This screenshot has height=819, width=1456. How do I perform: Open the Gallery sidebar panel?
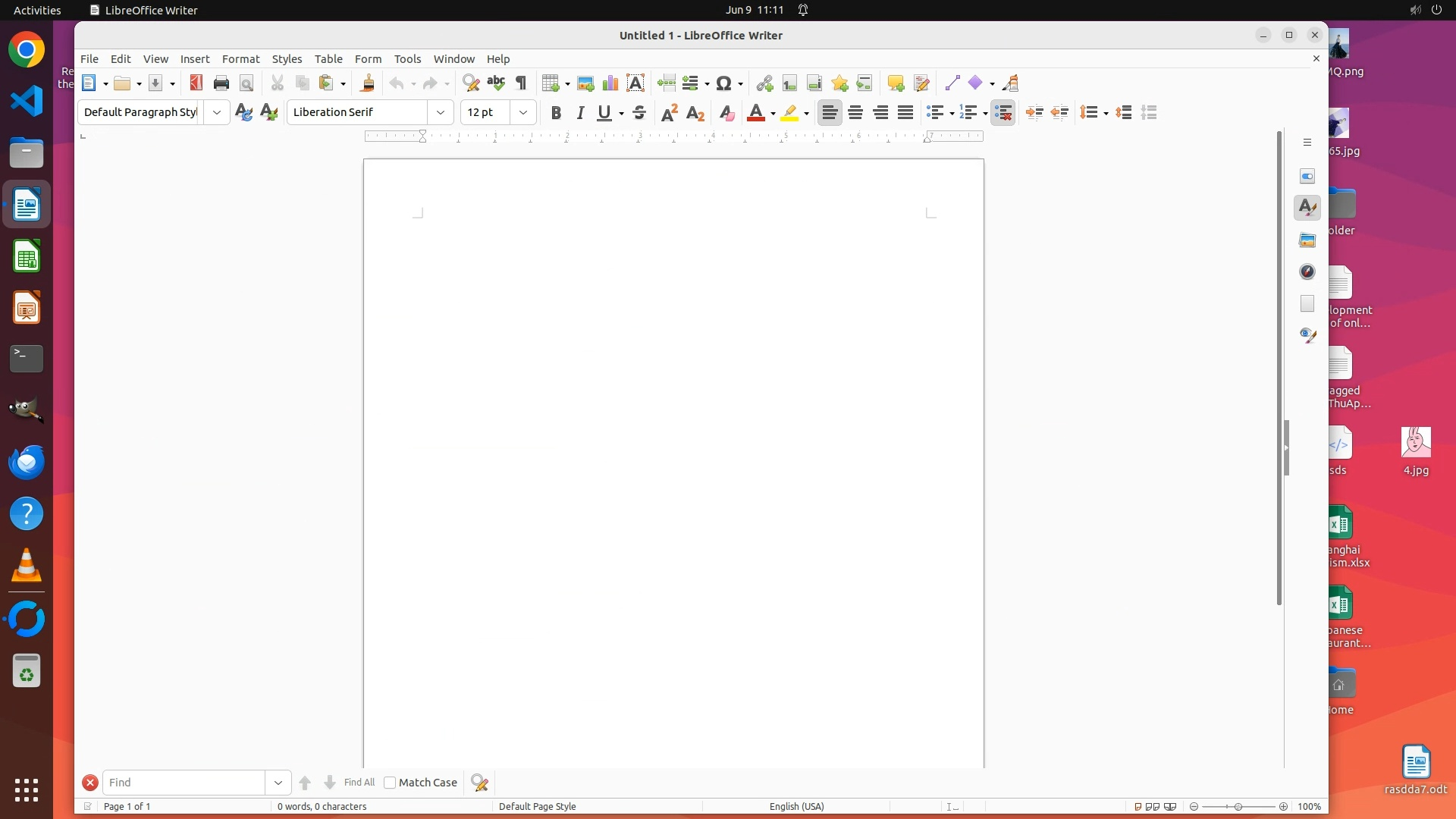(x=1307, y=240)
